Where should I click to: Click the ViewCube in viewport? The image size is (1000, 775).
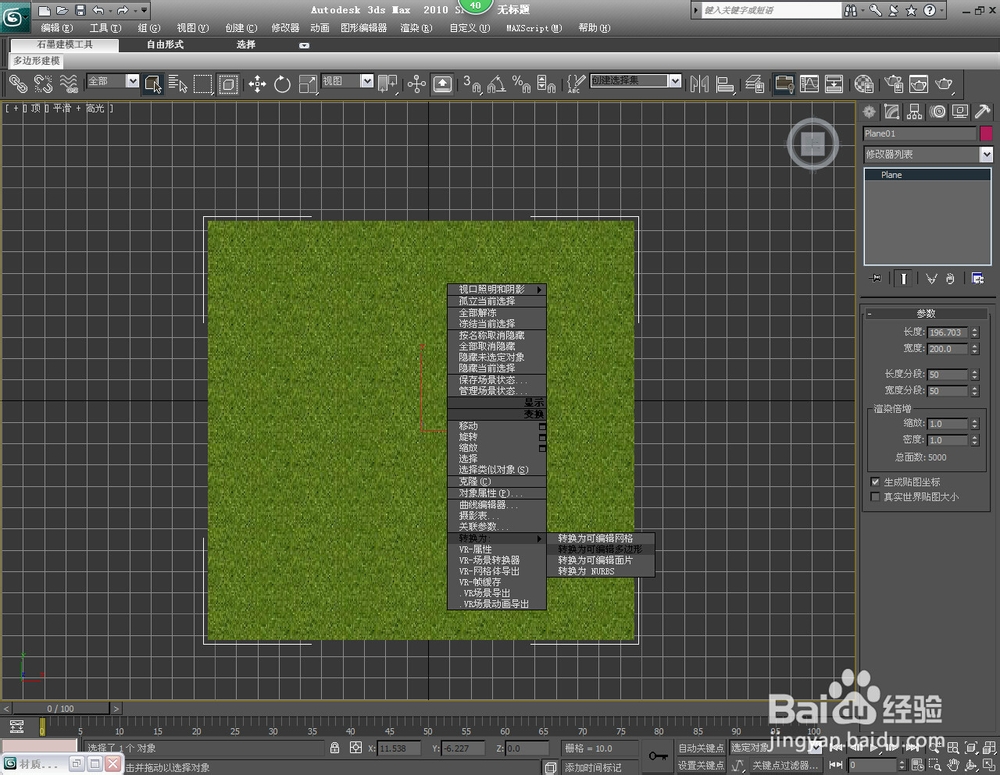pyautogui.click(x=812, y=144)
